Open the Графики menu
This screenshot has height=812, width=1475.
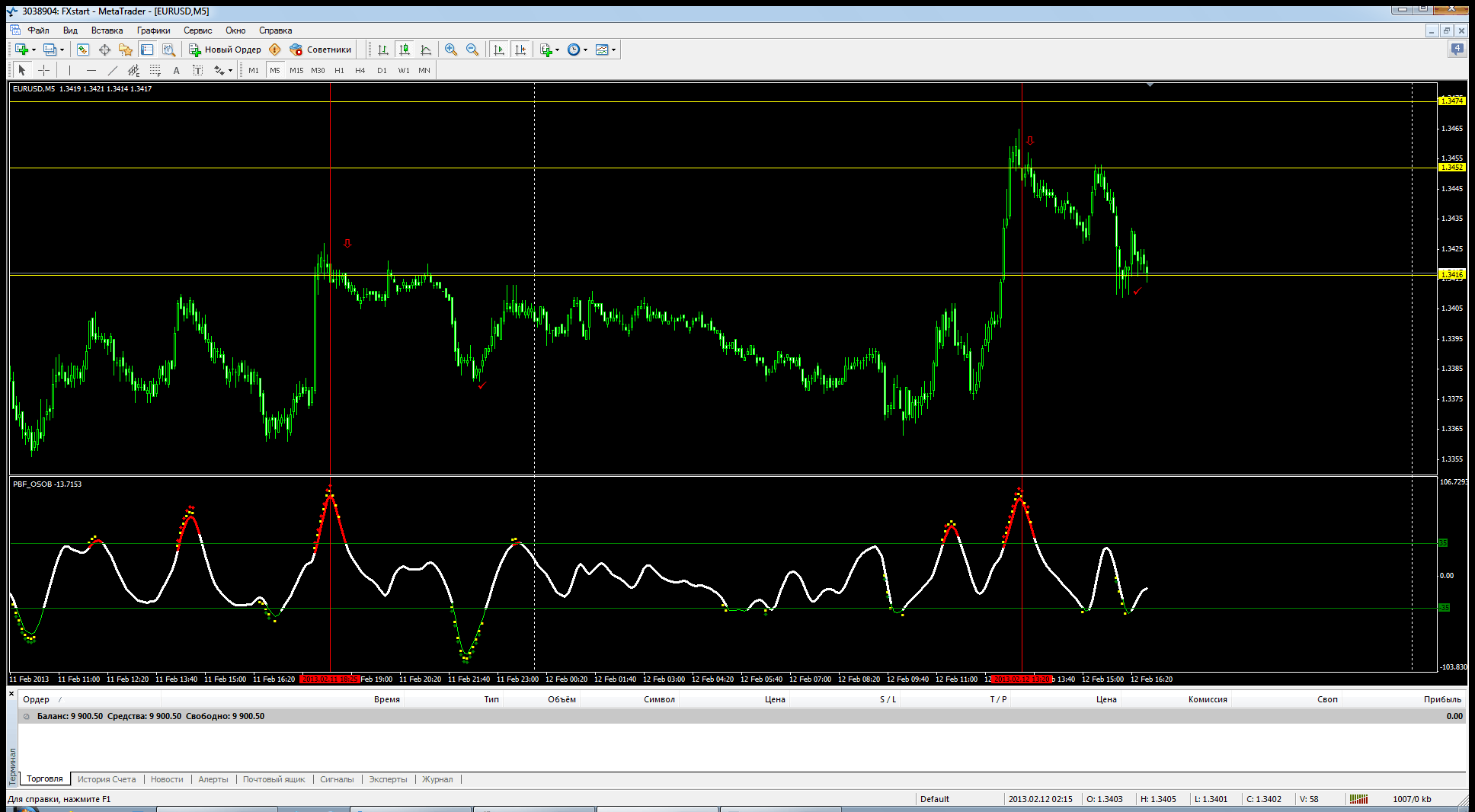(x=154, y=30)
